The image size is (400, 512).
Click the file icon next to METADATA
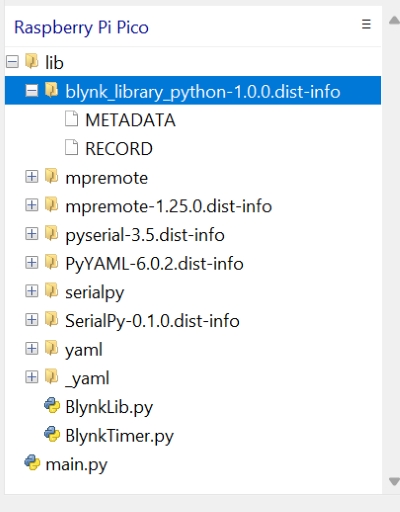click(71, 119)
